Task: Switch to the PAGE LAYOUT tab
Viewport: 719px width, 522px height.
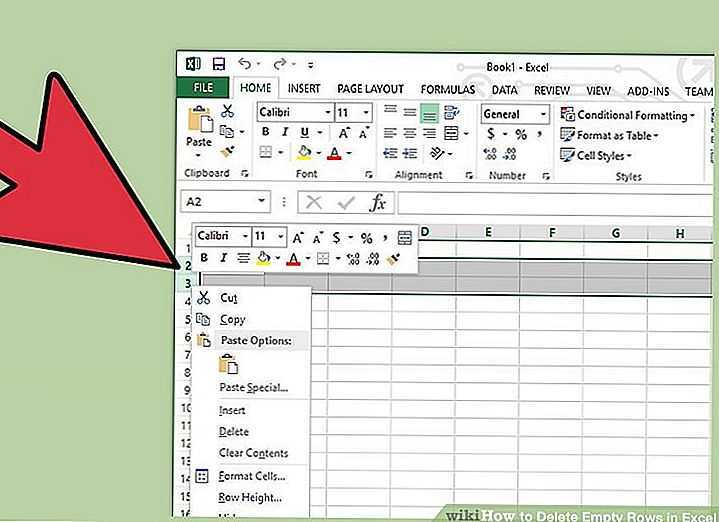Action: (x=371, y=89)
